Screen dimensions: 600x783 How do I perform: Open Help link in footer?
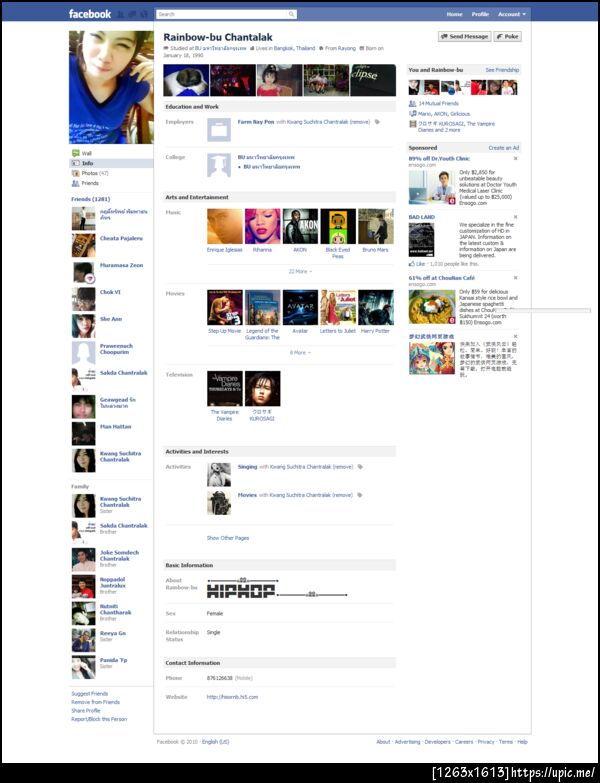(x=522, y=742)
